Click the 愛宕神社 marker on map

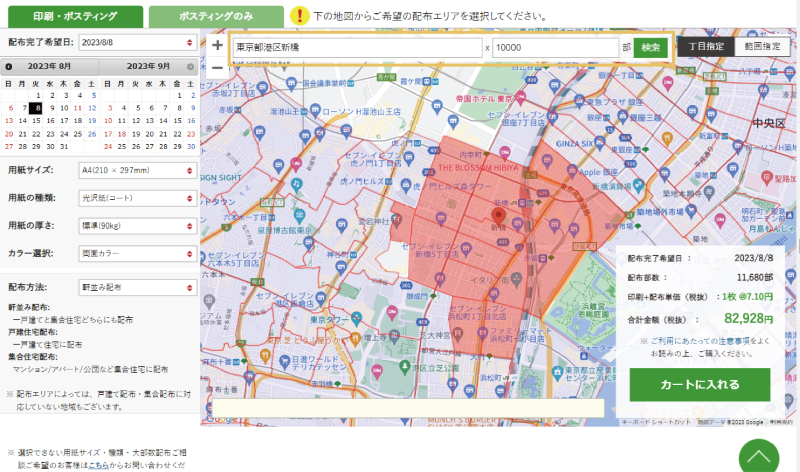tap(396, 220)
